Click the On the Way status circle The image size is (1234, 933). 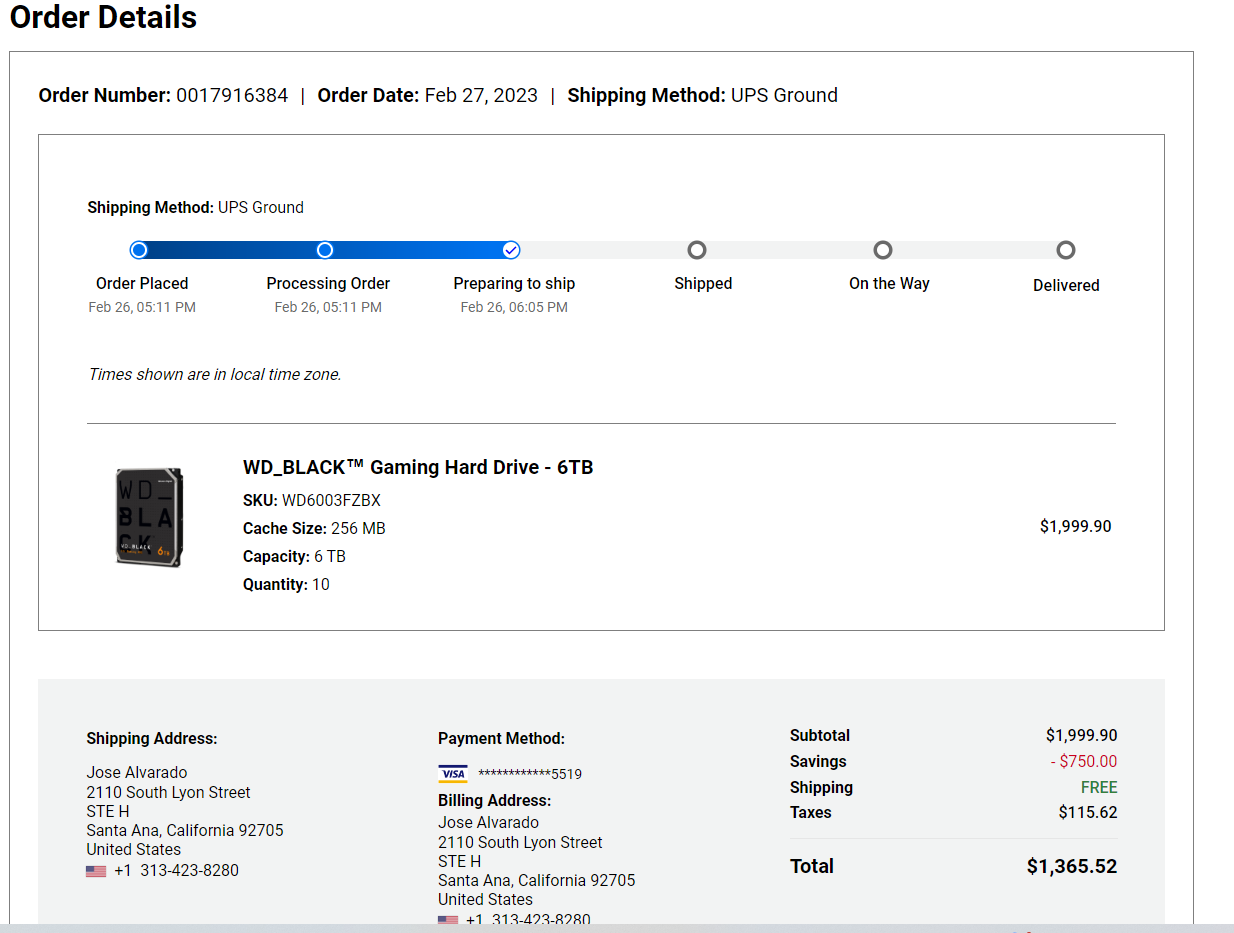click(883, 250)
